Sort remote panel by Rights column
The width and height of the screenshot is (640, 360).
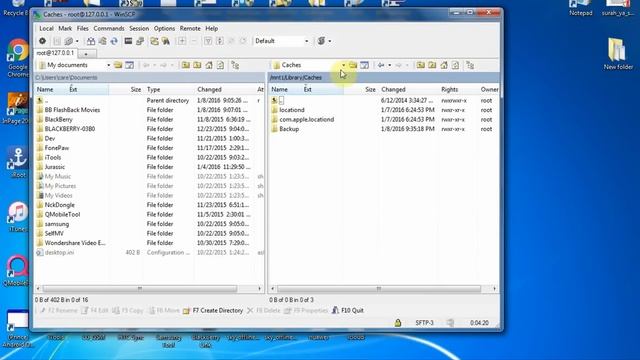(x=449, y=89)
